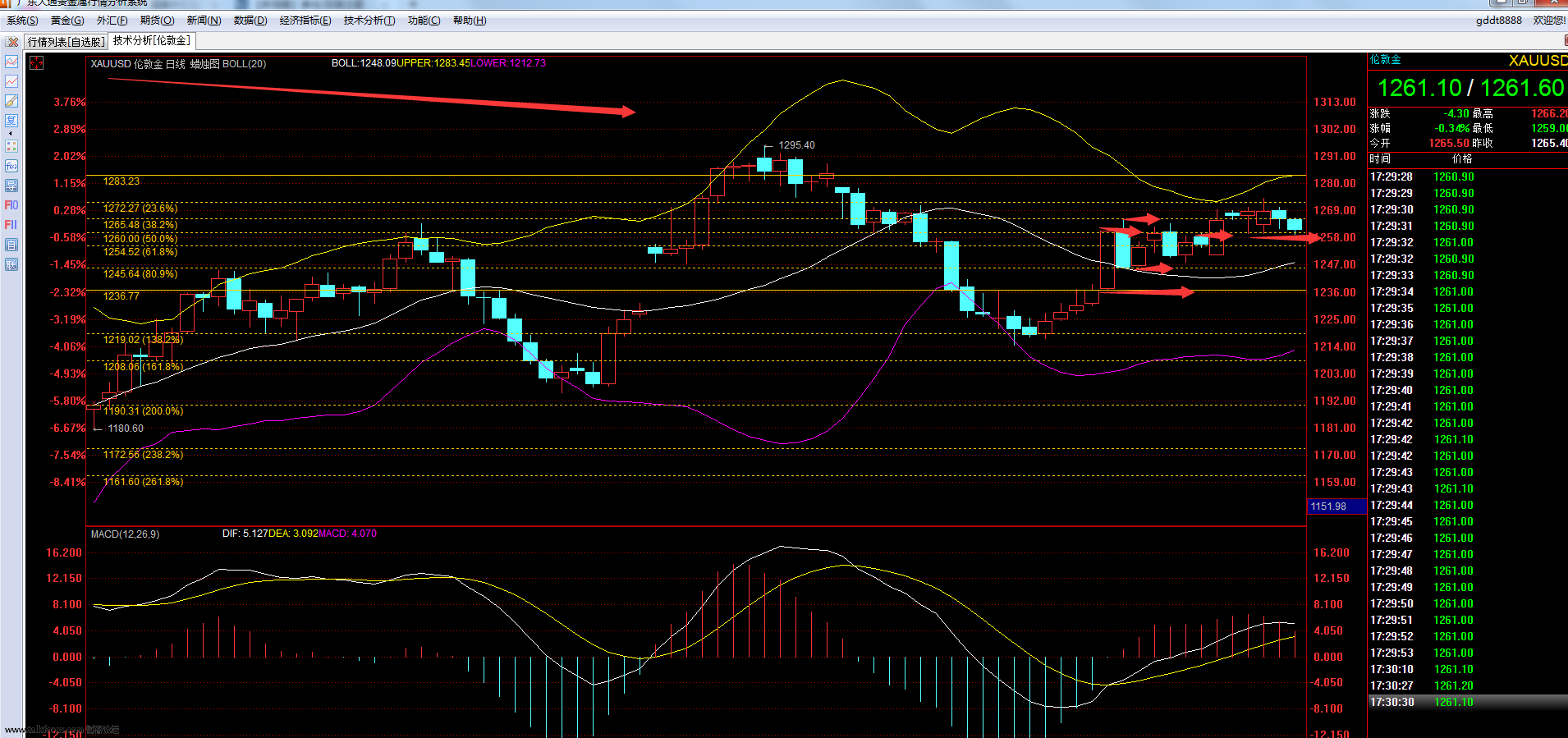The width and height of the screenshot is (1568, 738).
Task: Select the 技术分析[伦敦金] tab
Action: (152, 40)
